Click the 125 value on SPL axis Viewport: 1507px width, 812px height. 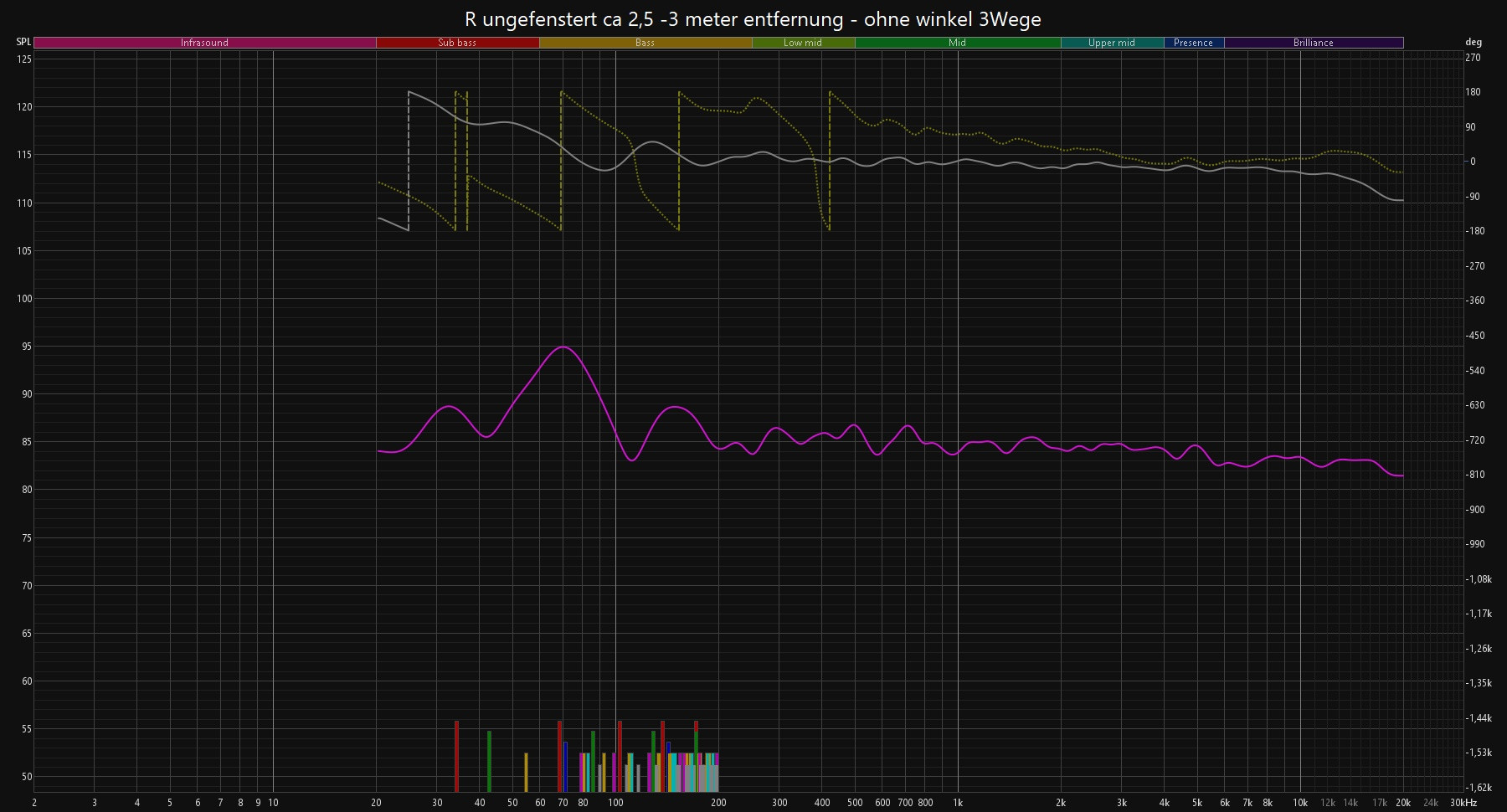click(24, 59)
